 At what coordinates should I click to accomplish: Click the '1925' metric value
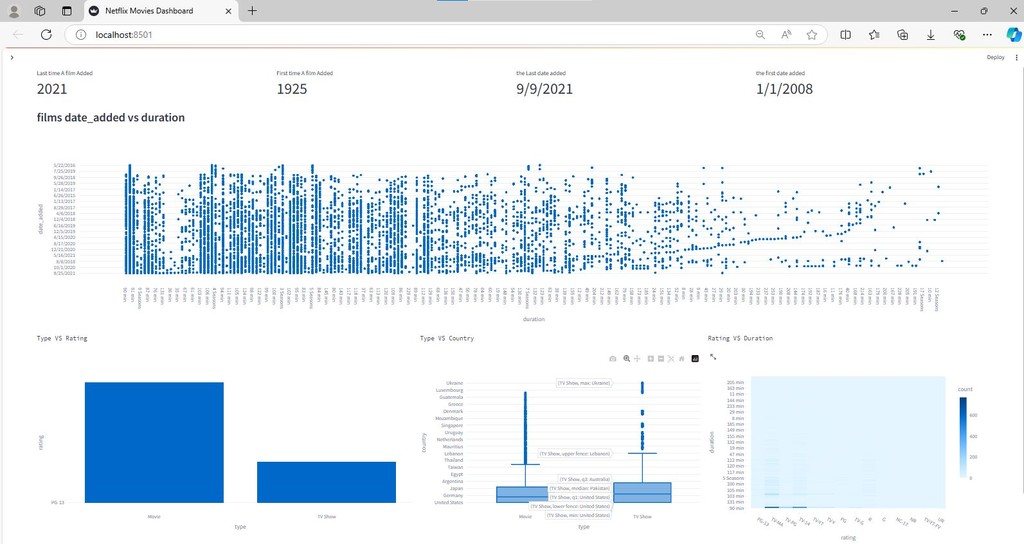coord(292,89)
